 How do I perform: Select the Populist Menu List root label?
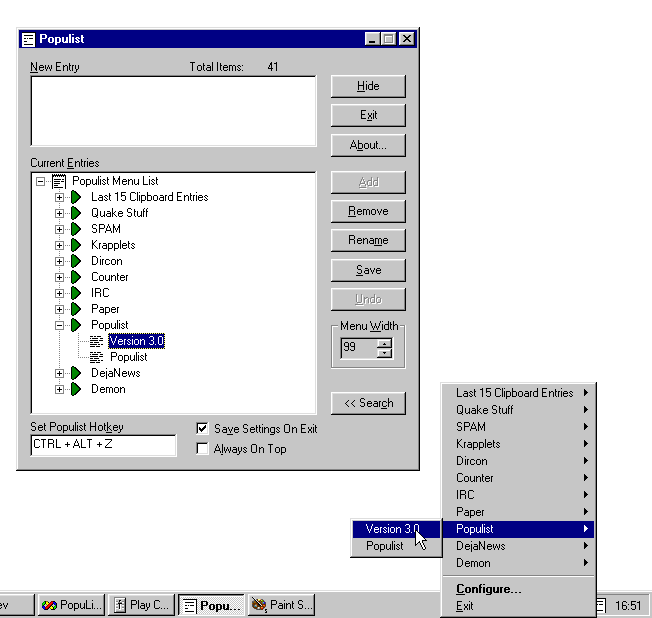(115, 181)
